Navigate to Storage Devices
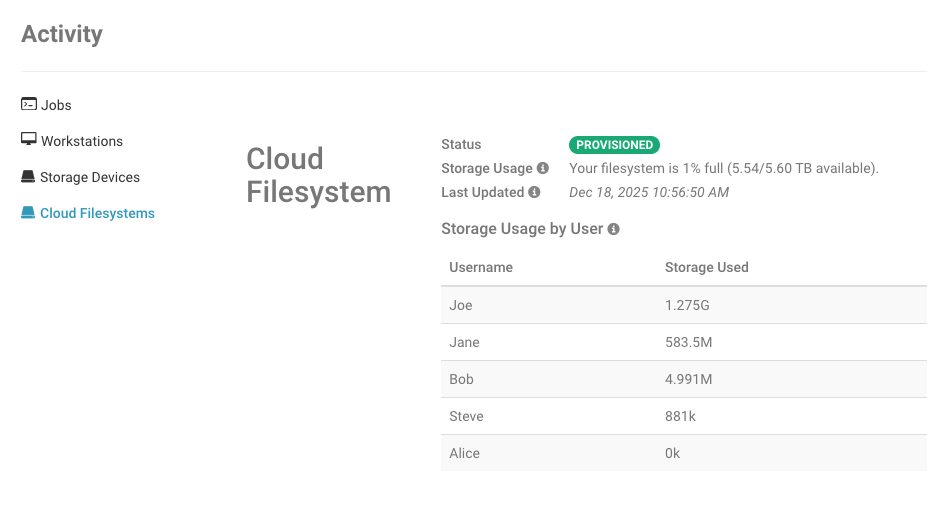This screenshot has width=946, height=506. 90,177
